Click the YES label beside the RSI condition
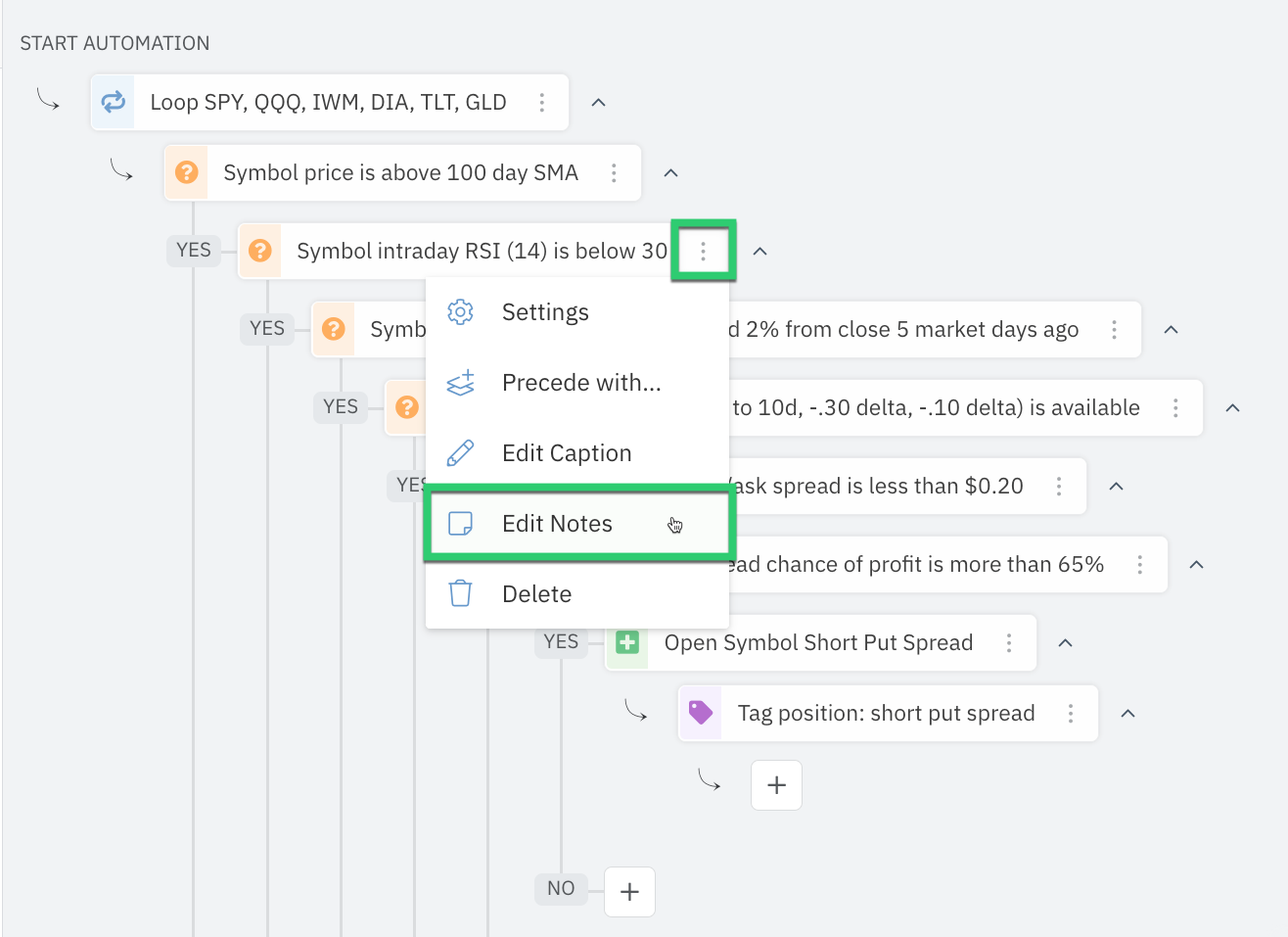 193,251
